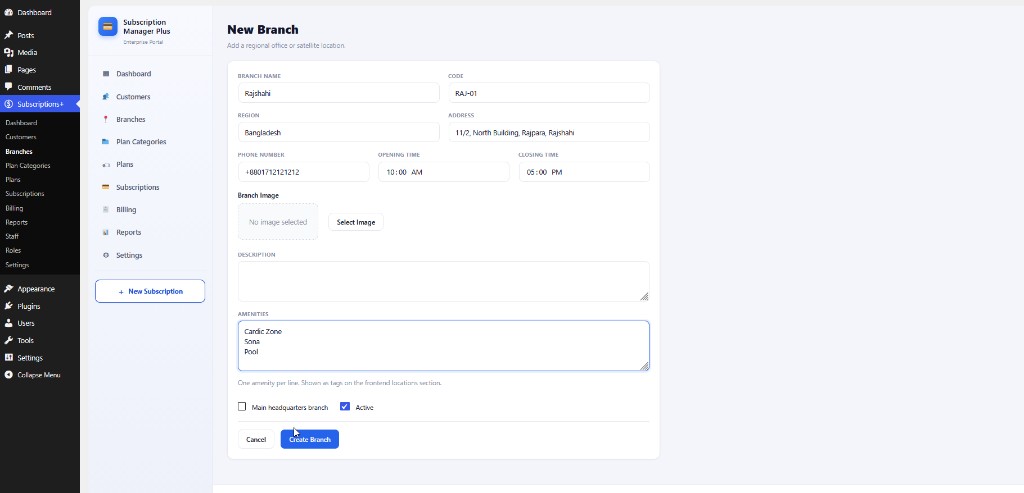Click the Create Branch button
This screenshot has width=1024, height=493.
coord(310,439)
